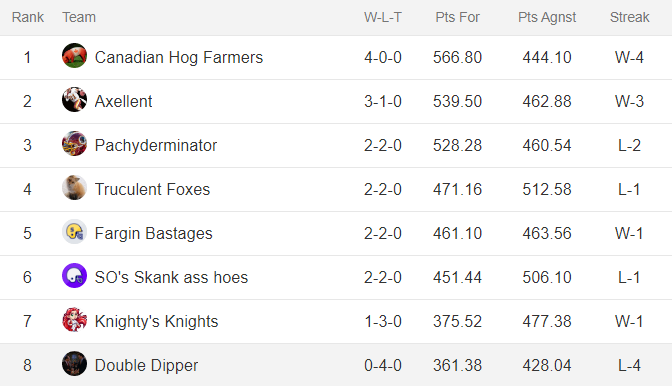Viewport: 672px width, 386px height.
Task: Select the Pachyderminator helmet avatar
Action: 75,144
